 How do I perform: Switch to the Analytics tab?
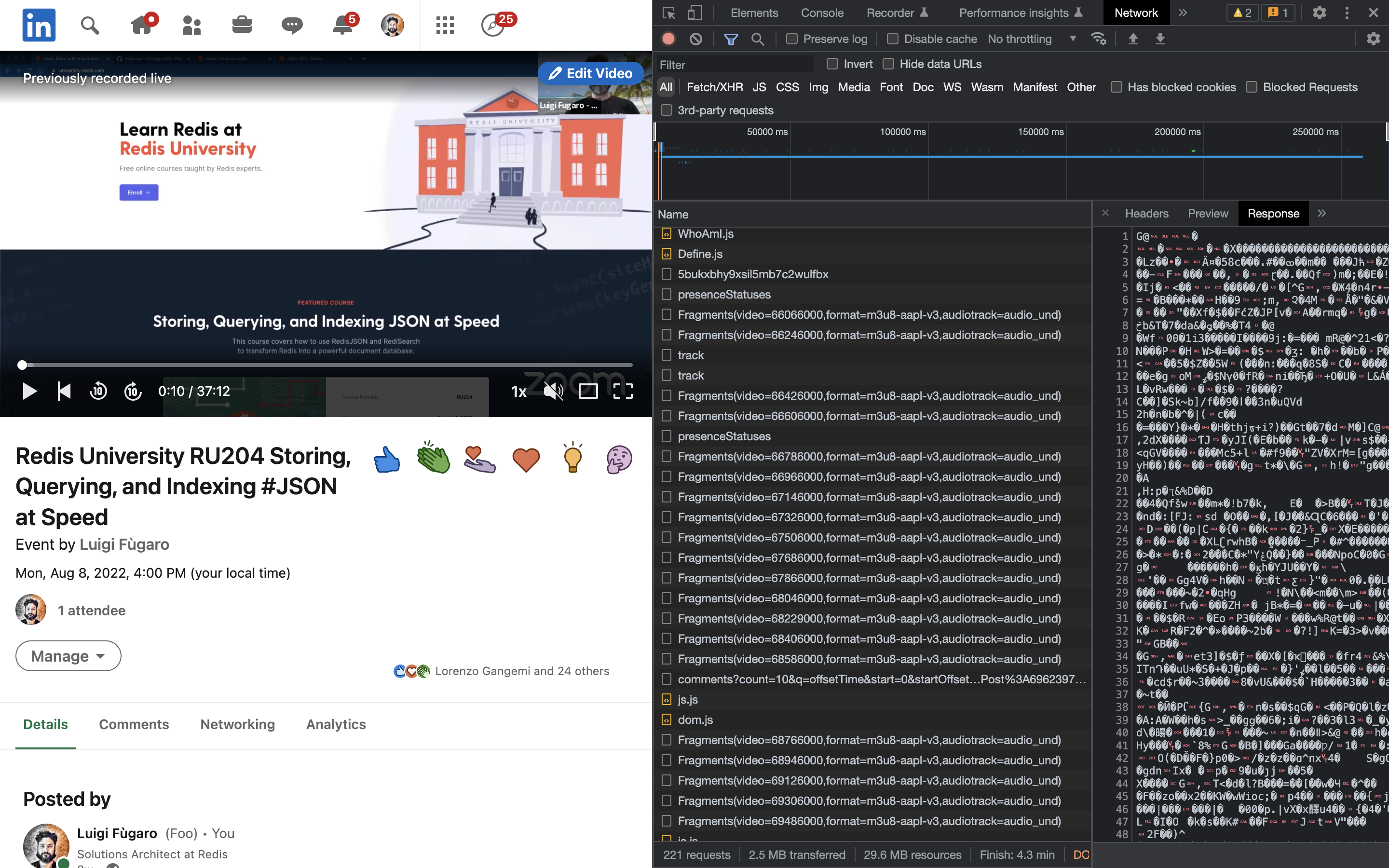(336, 724)
